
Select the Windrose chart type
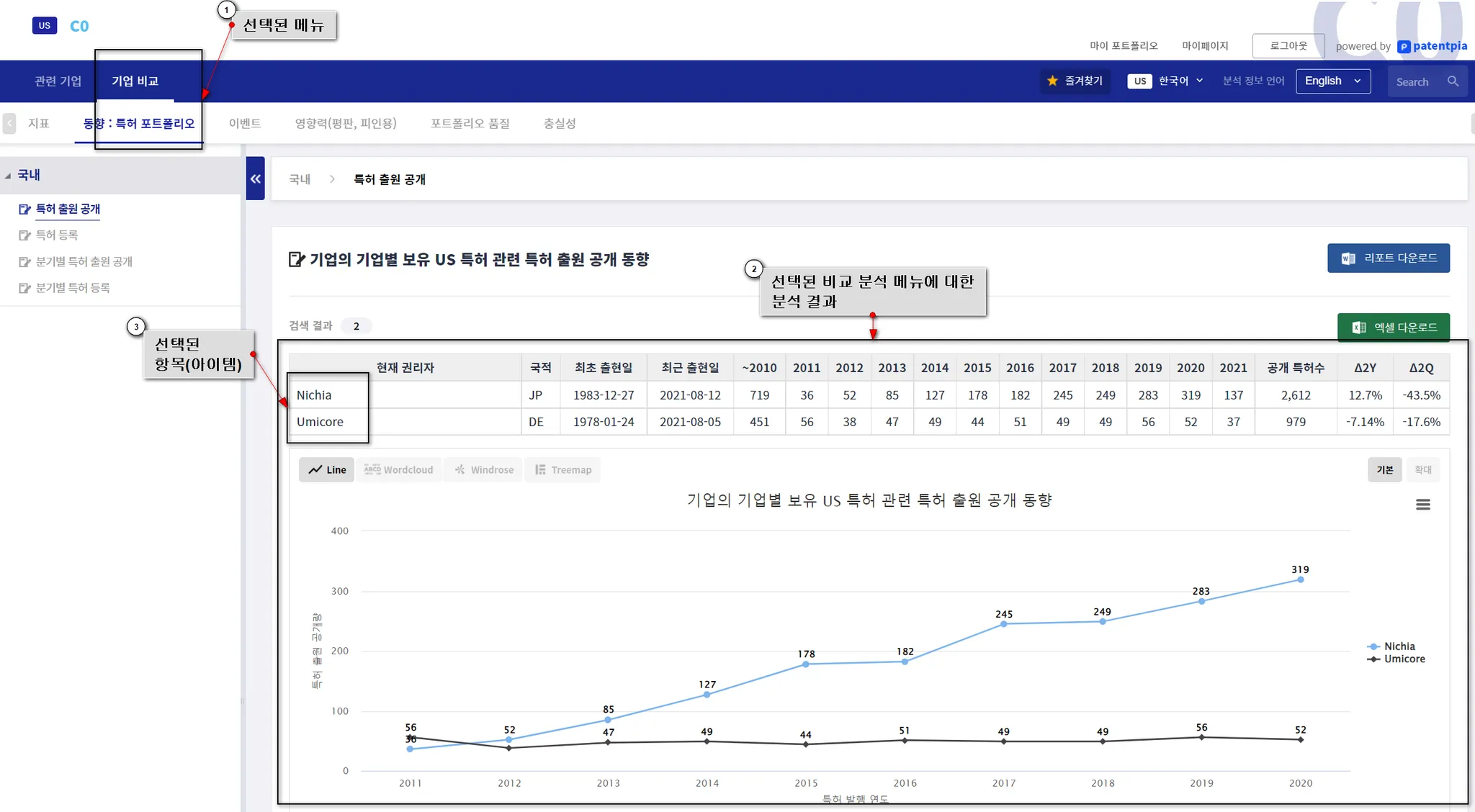[484, 470]
